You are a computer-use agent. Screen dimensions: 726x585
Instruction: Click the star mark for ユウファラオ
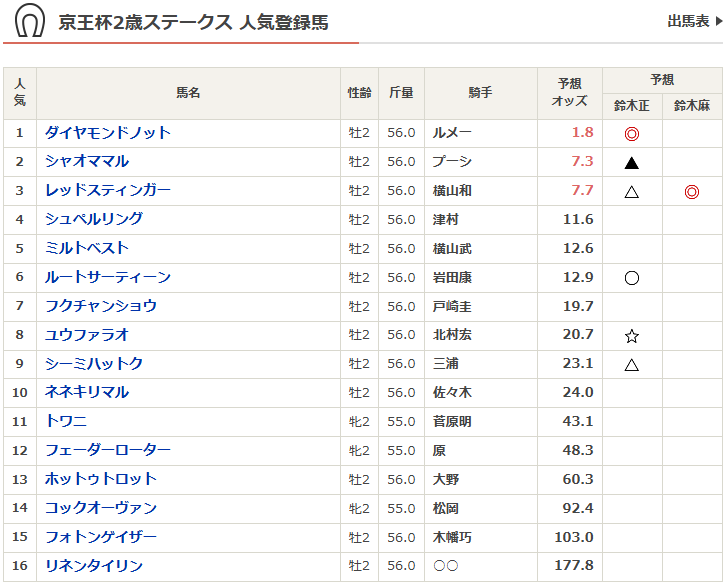(x=631, y=336)
